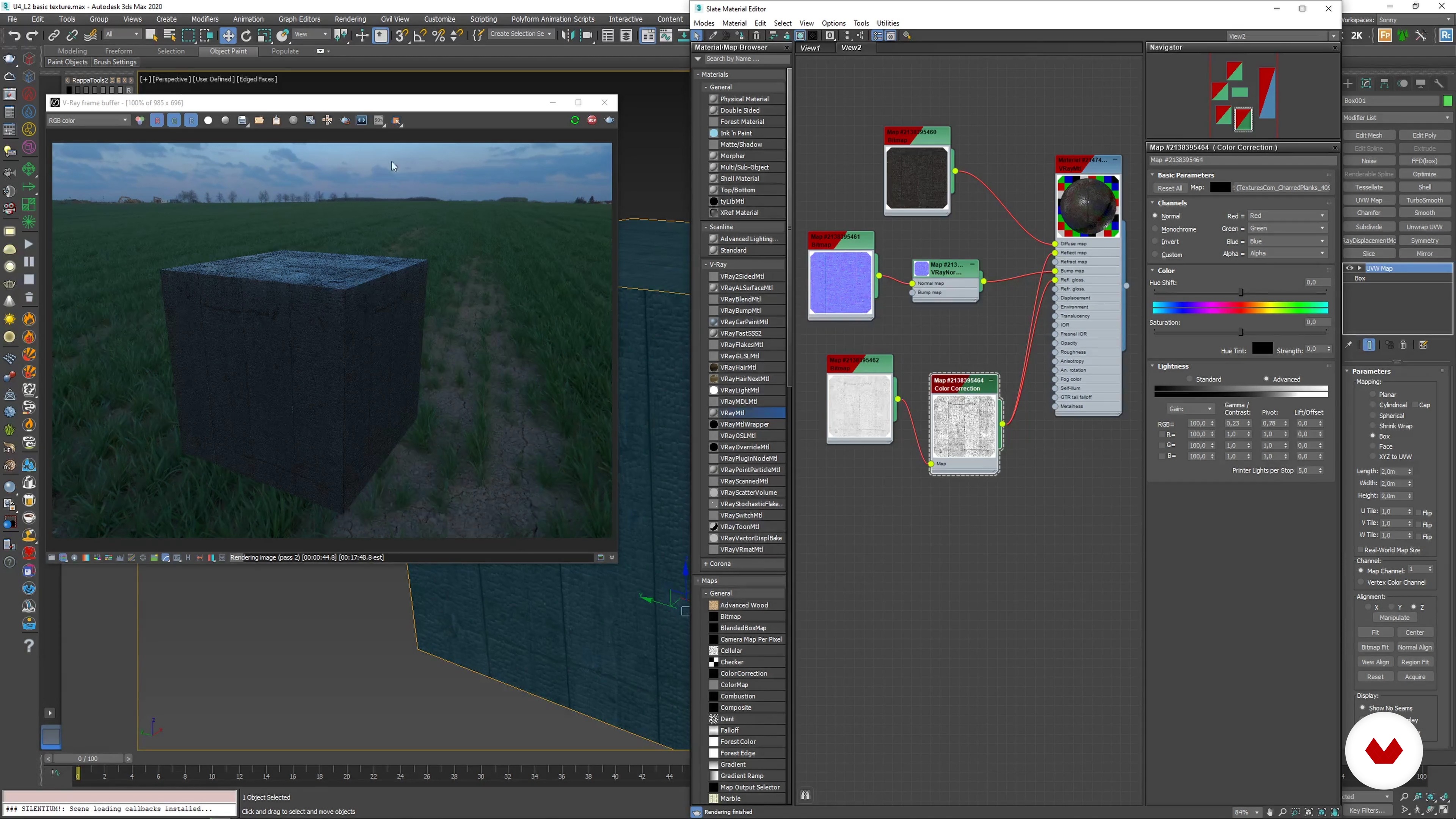Screen dimensions: 1456x819
Task: Select Custom channel mode radio button
Action: [x=1155, y=254]
